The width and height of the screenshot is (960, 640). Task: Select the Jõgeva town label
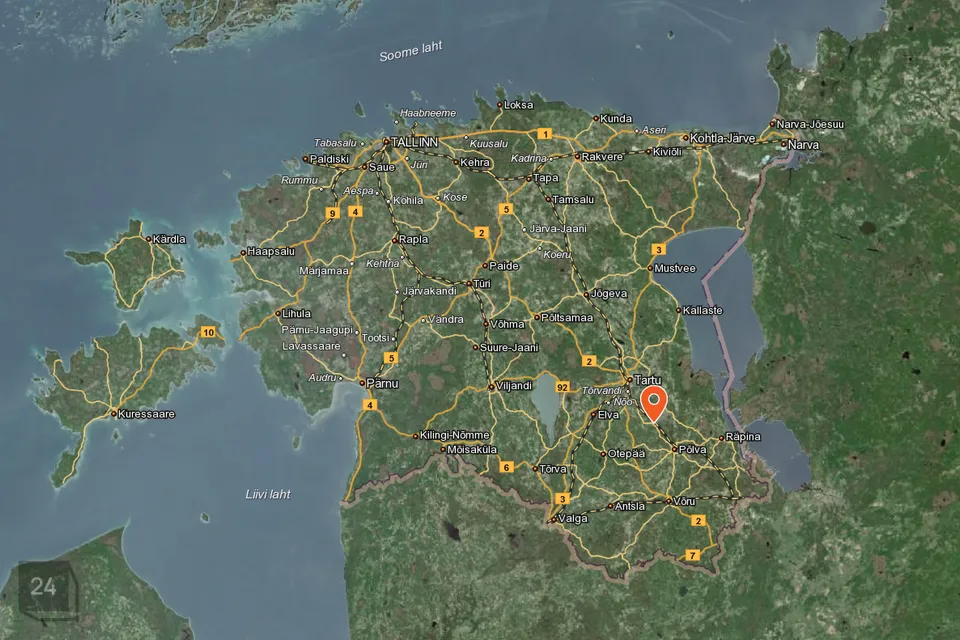(609, 294)
